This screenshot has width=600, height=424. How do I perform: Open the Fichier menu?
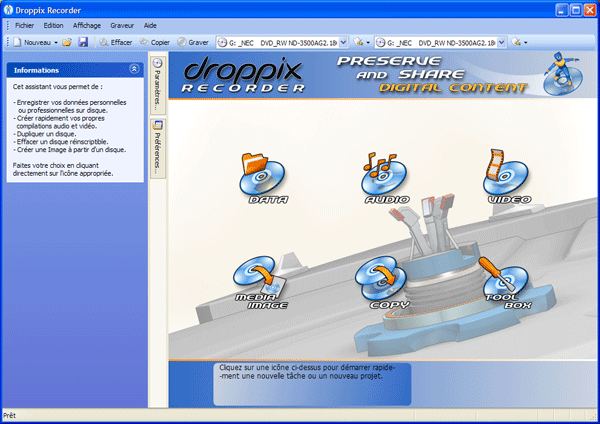click(x=24, y=26)
